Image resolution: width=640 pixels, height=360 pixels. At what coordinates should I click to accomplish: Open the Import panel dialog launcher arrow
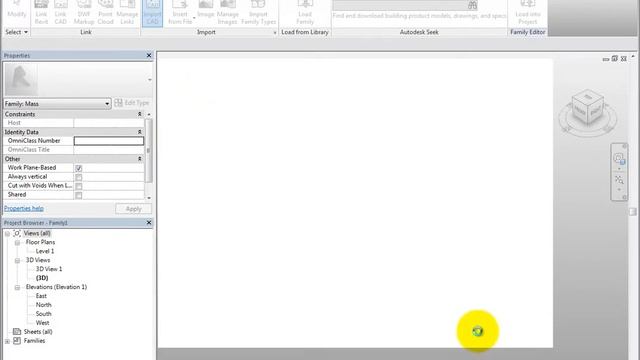[x=275, y=32]
